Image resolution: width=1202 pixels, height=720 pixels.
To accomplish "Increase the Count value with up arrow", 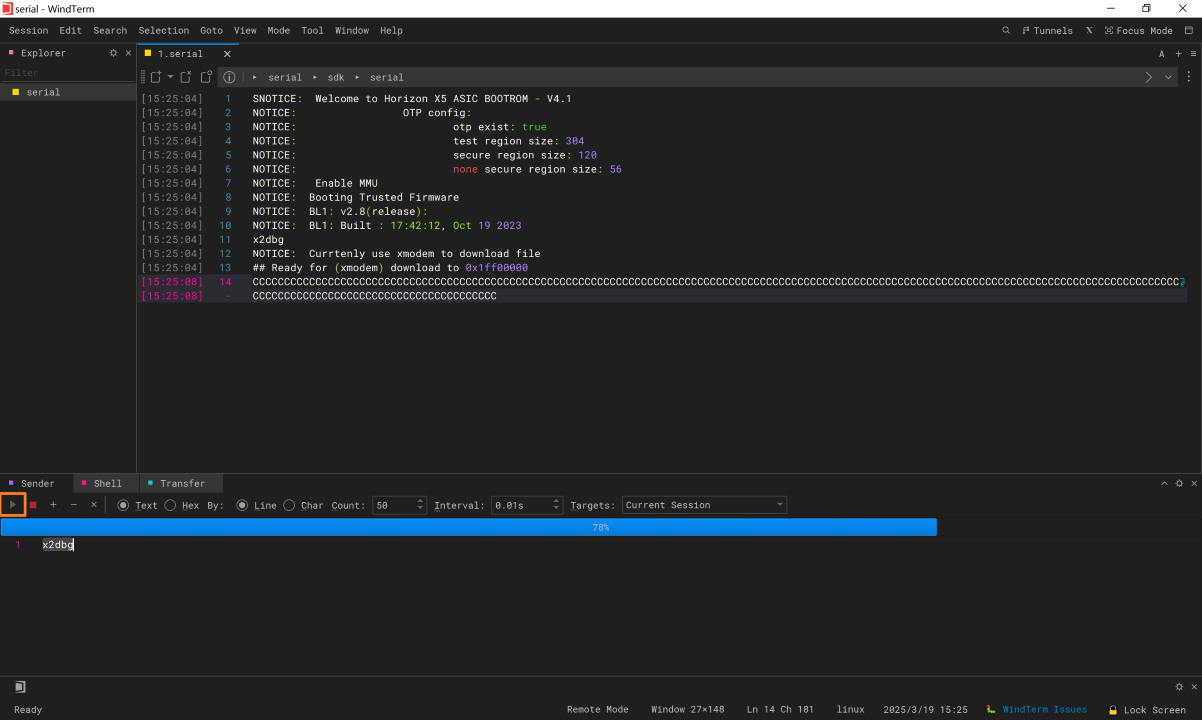I will tap(420, 501).
